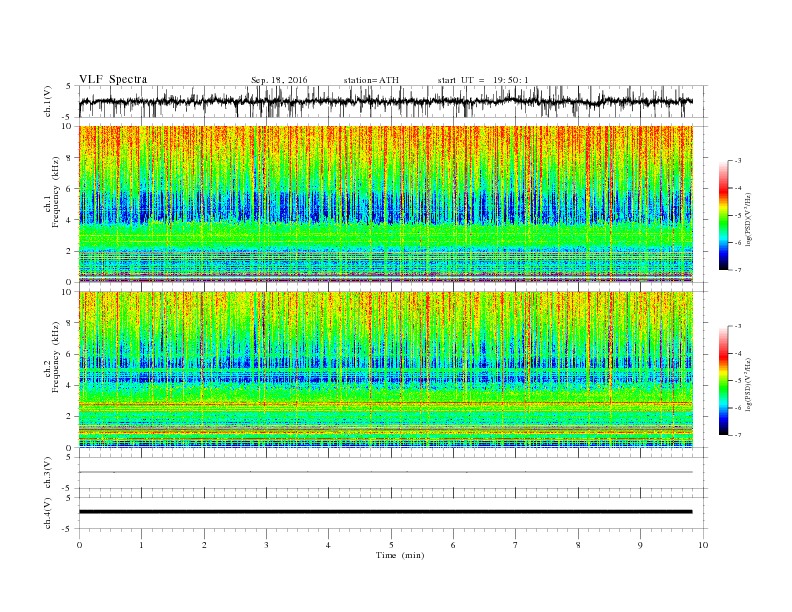The height and width of the screenshot is (612, 792).
Task: Click the 'ch.1(V)' waveform axis label
Action: pos(48,101)
